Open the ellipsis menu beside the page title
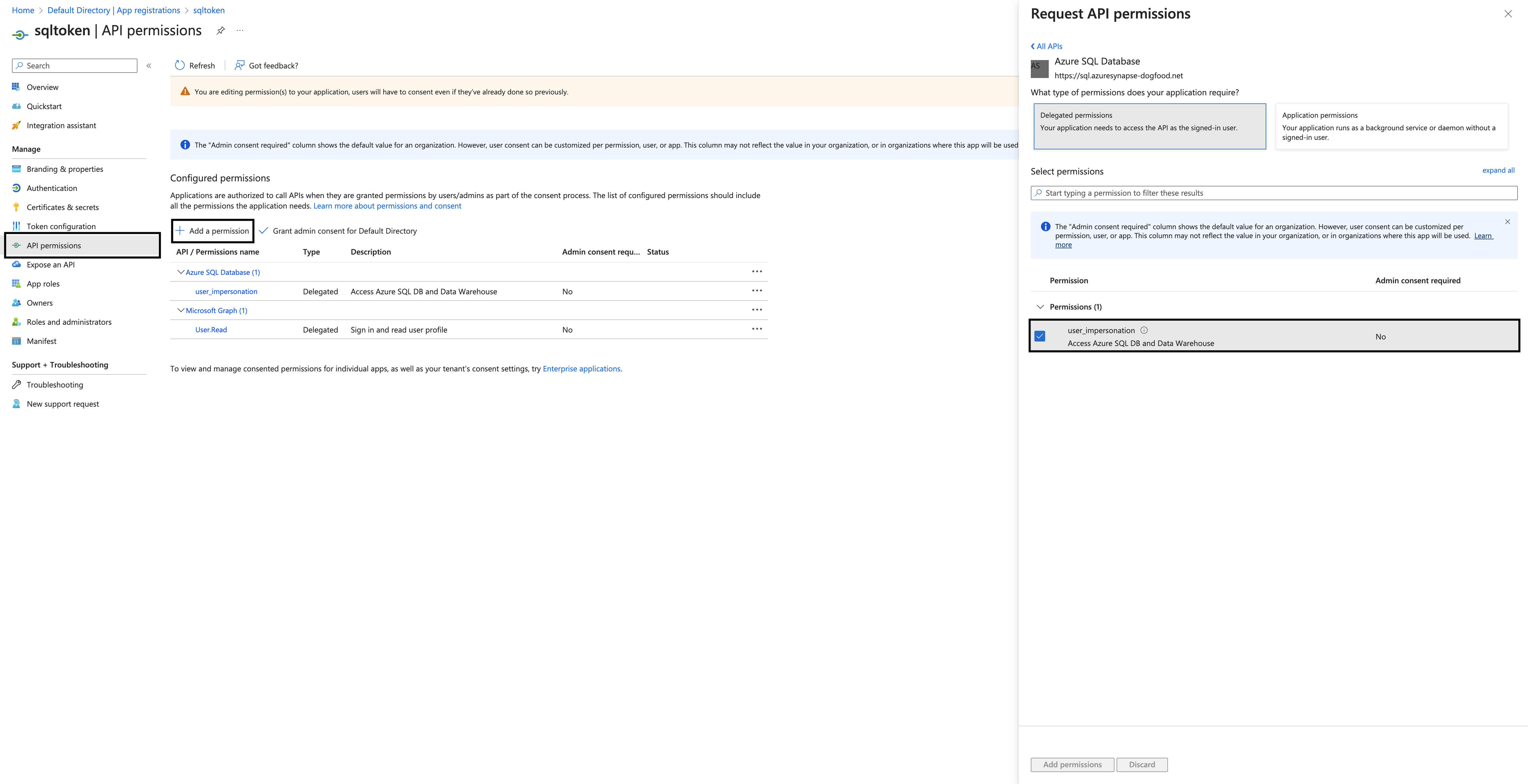Screen dimensions: 1528x784 coord(240,30)
